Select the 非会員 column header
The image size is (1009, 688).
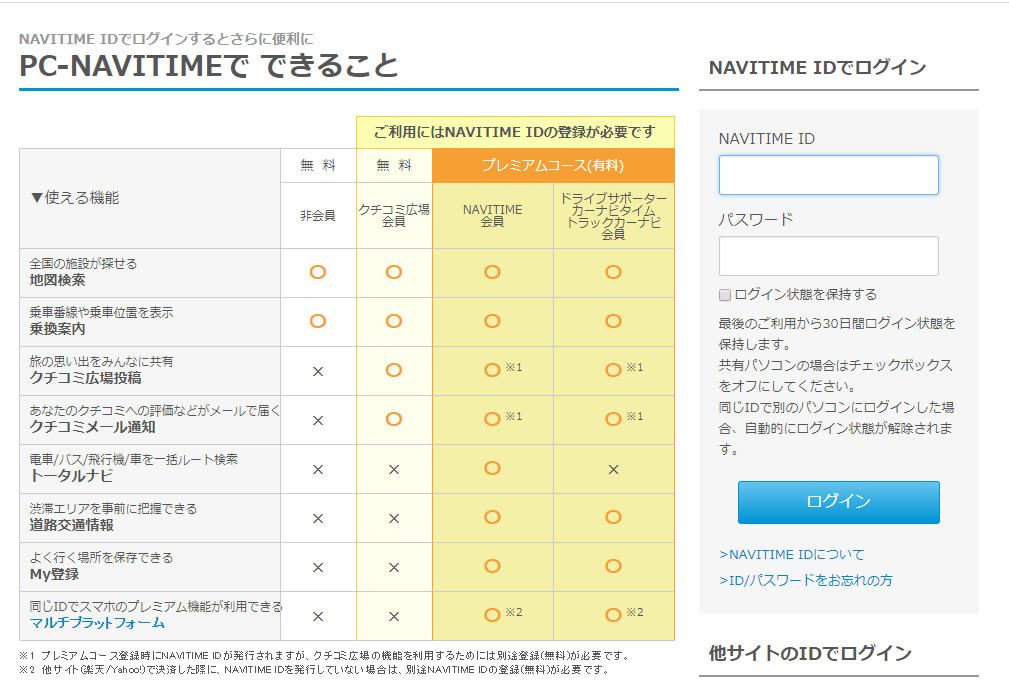[x=318, y=215]
